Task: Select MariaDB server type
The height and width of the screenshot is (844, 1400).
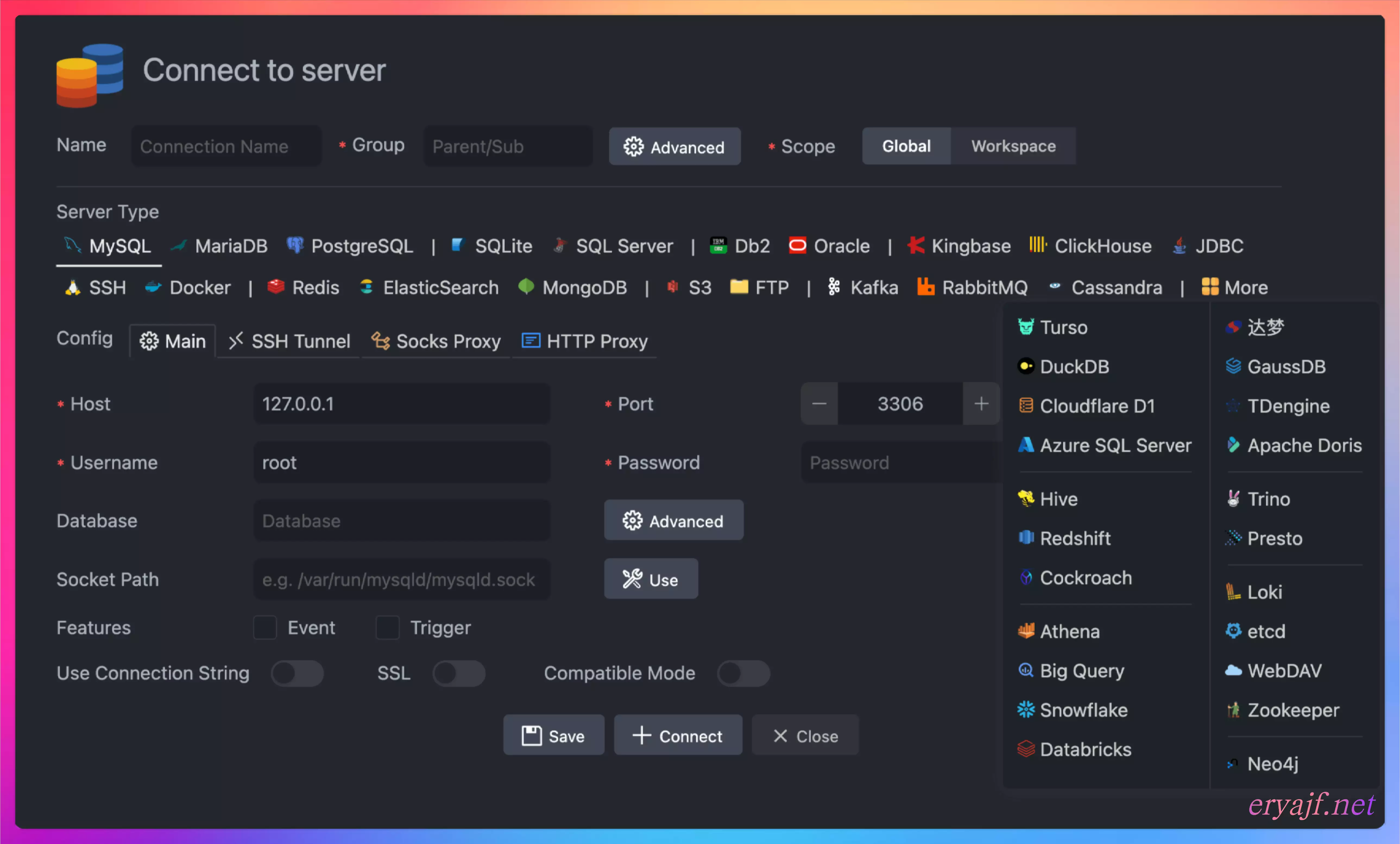Action: pyautogui.click(x=219, y=246)
